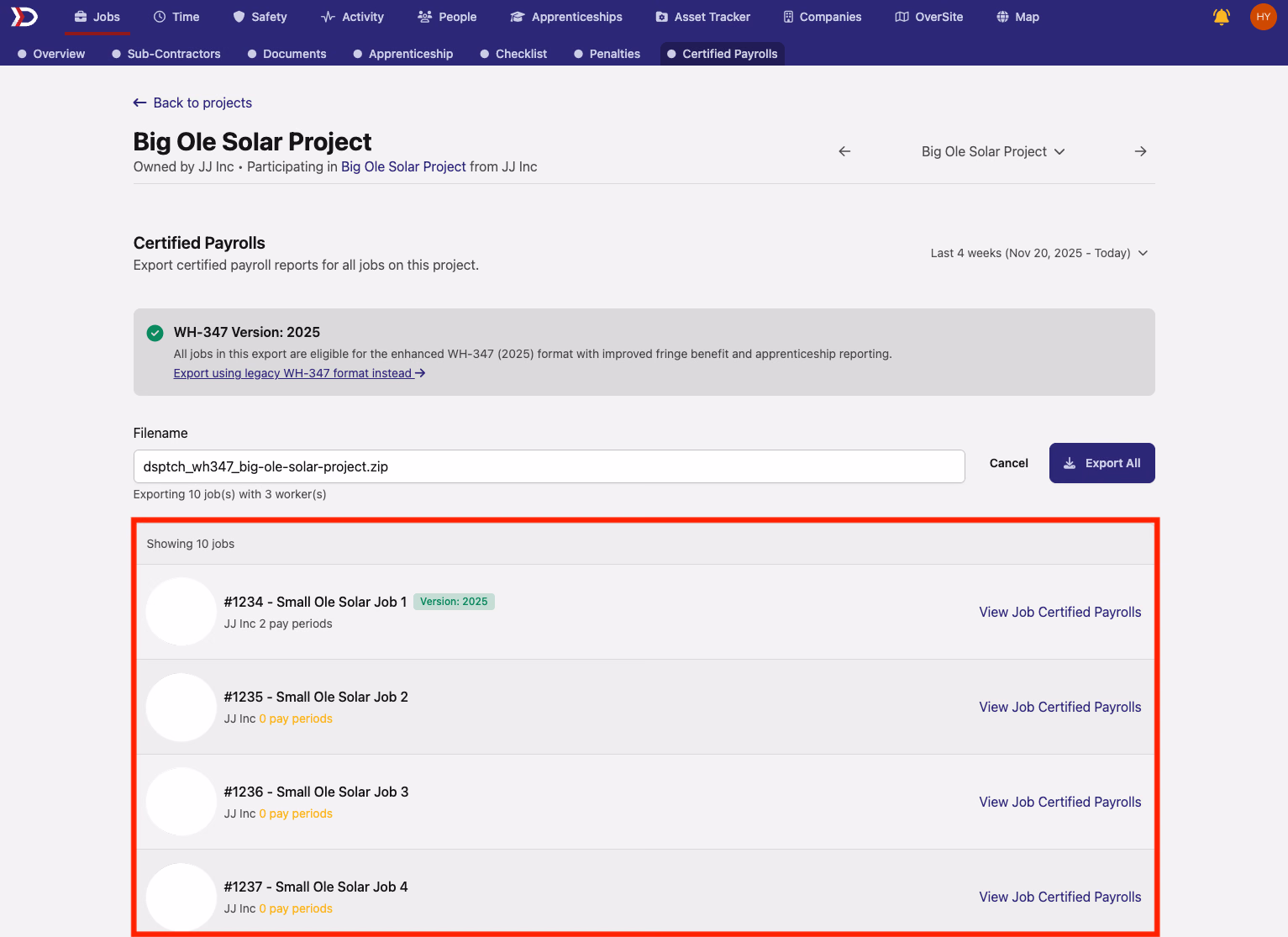Click the avatar thumbnail for job #1234

[x=181, y=612]
